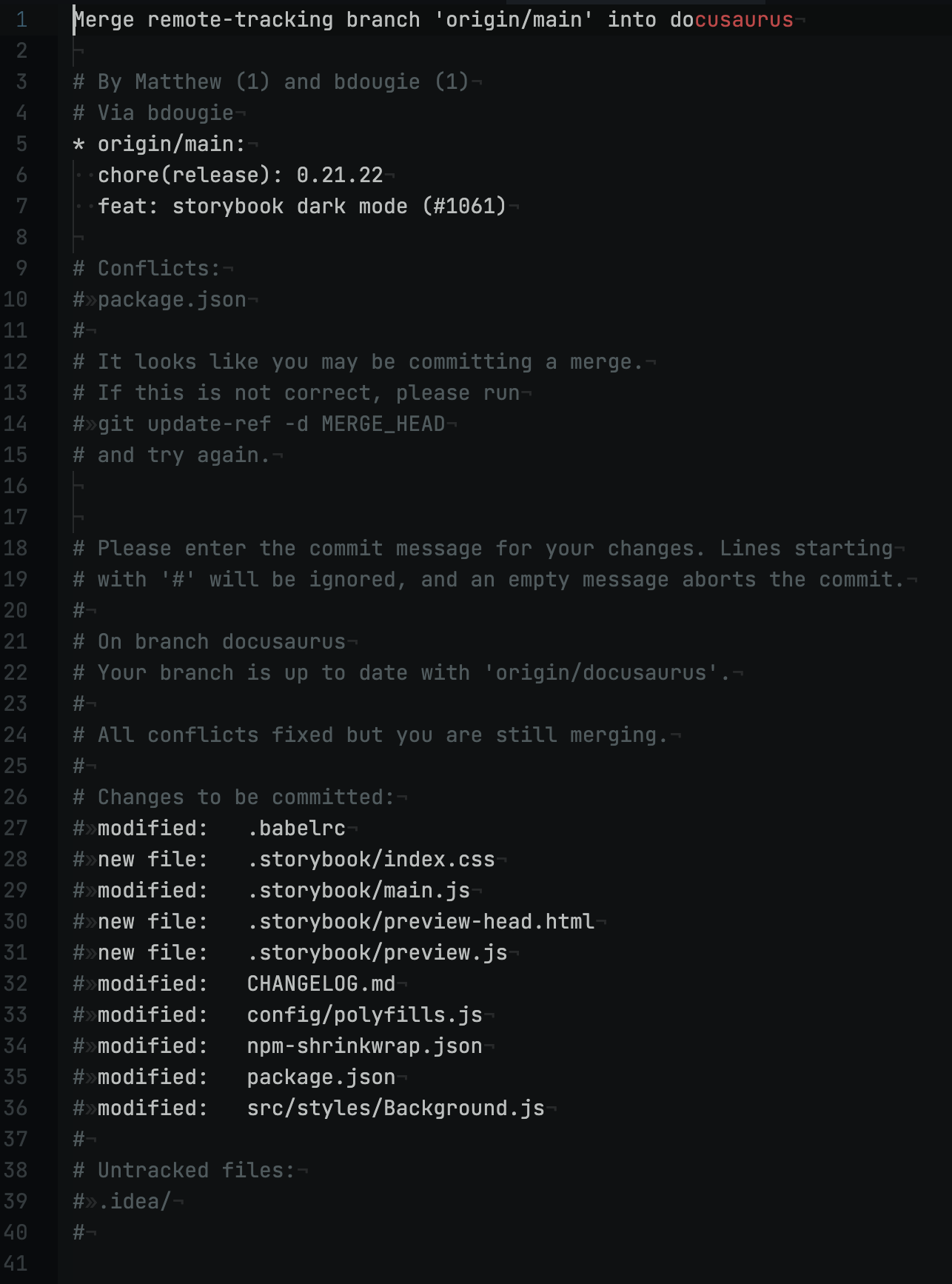952x1284 pixels.
Task: Click 'config/polyfills.js' modified entry
Action: pos(364,1015)
